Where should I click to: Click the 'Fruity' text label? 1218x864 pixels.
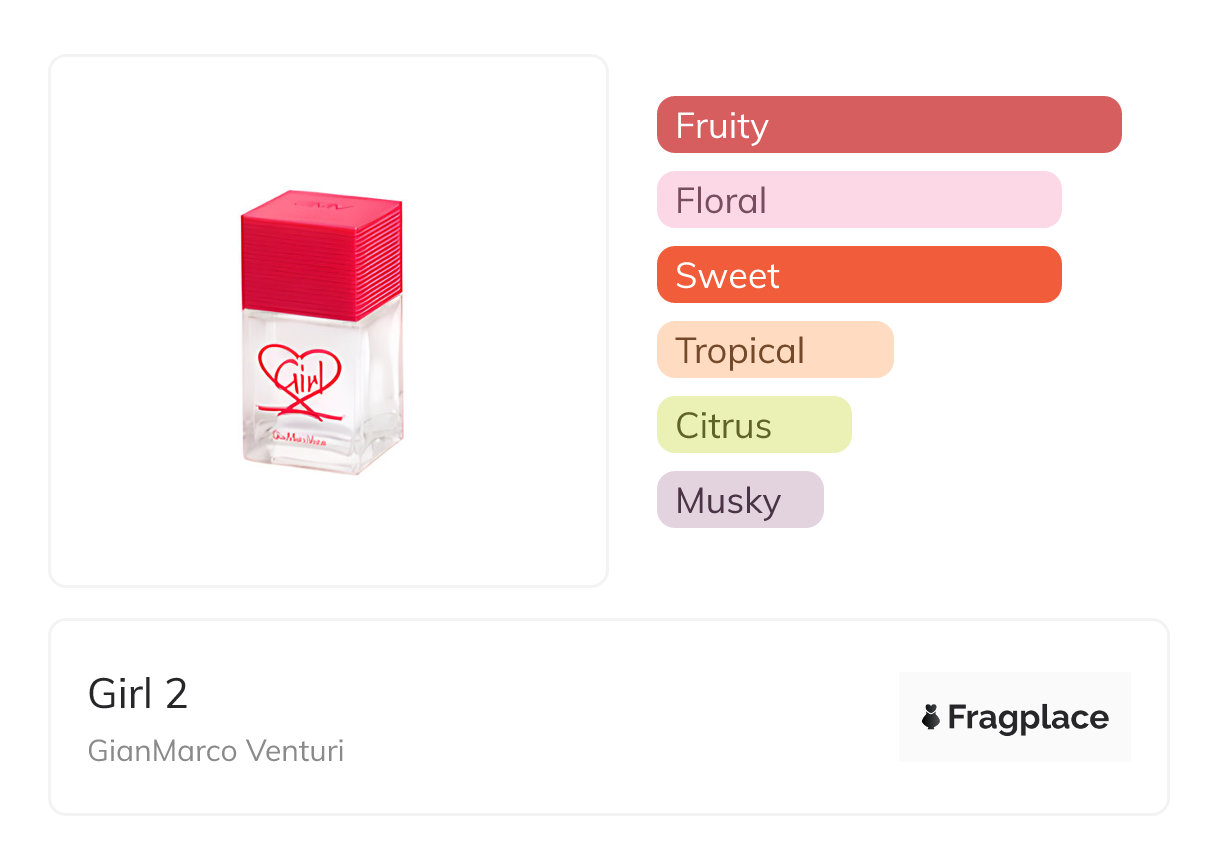(x=722, y=126)
